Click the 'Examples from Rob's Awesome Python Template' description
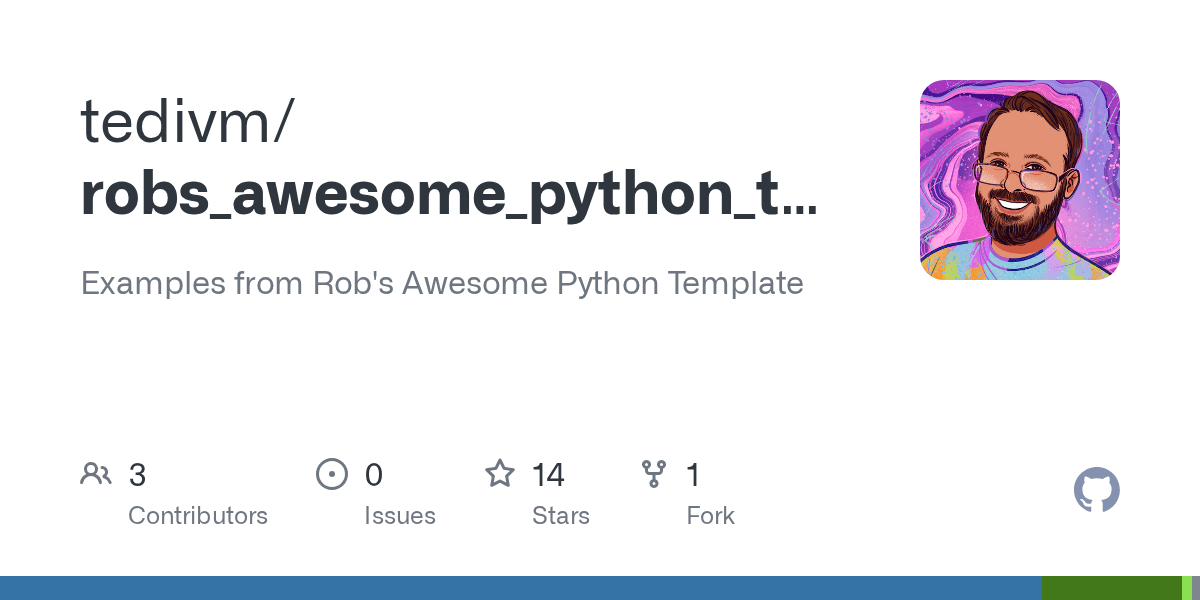The image size is (1200, 600). pyautogui.click(x=442, y=283)
